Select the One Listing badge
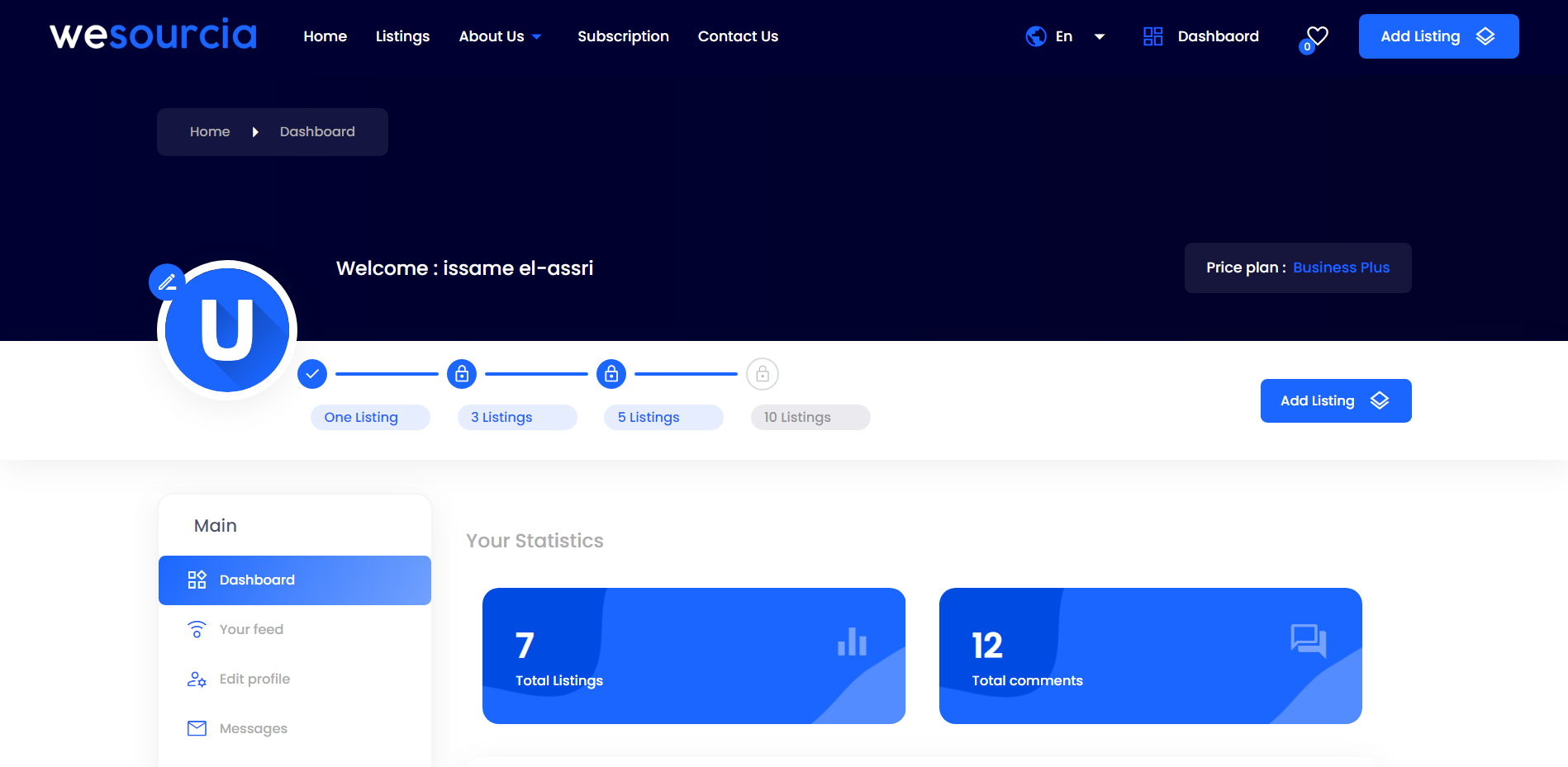 coord(370,418)
